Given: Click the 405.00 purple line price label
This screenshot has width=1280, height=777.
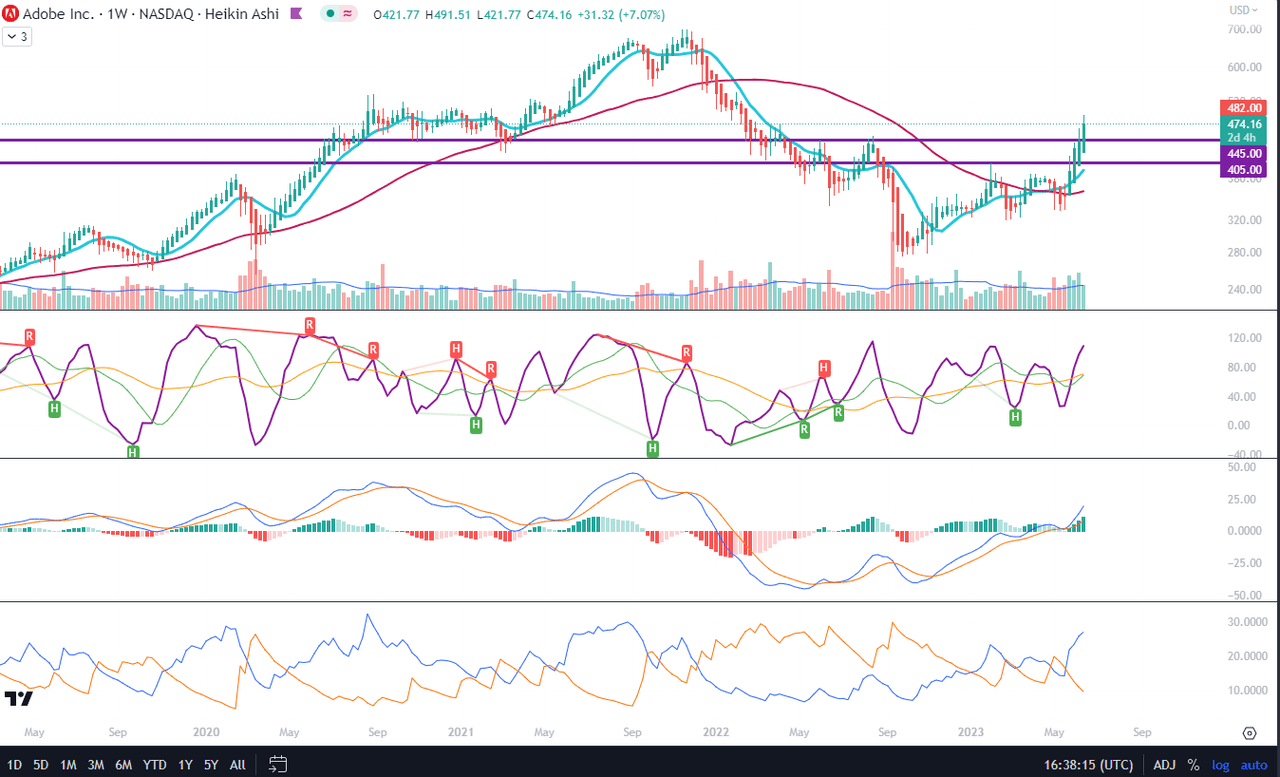Looking at the screenshot, I should click(x=1245, y=171).
